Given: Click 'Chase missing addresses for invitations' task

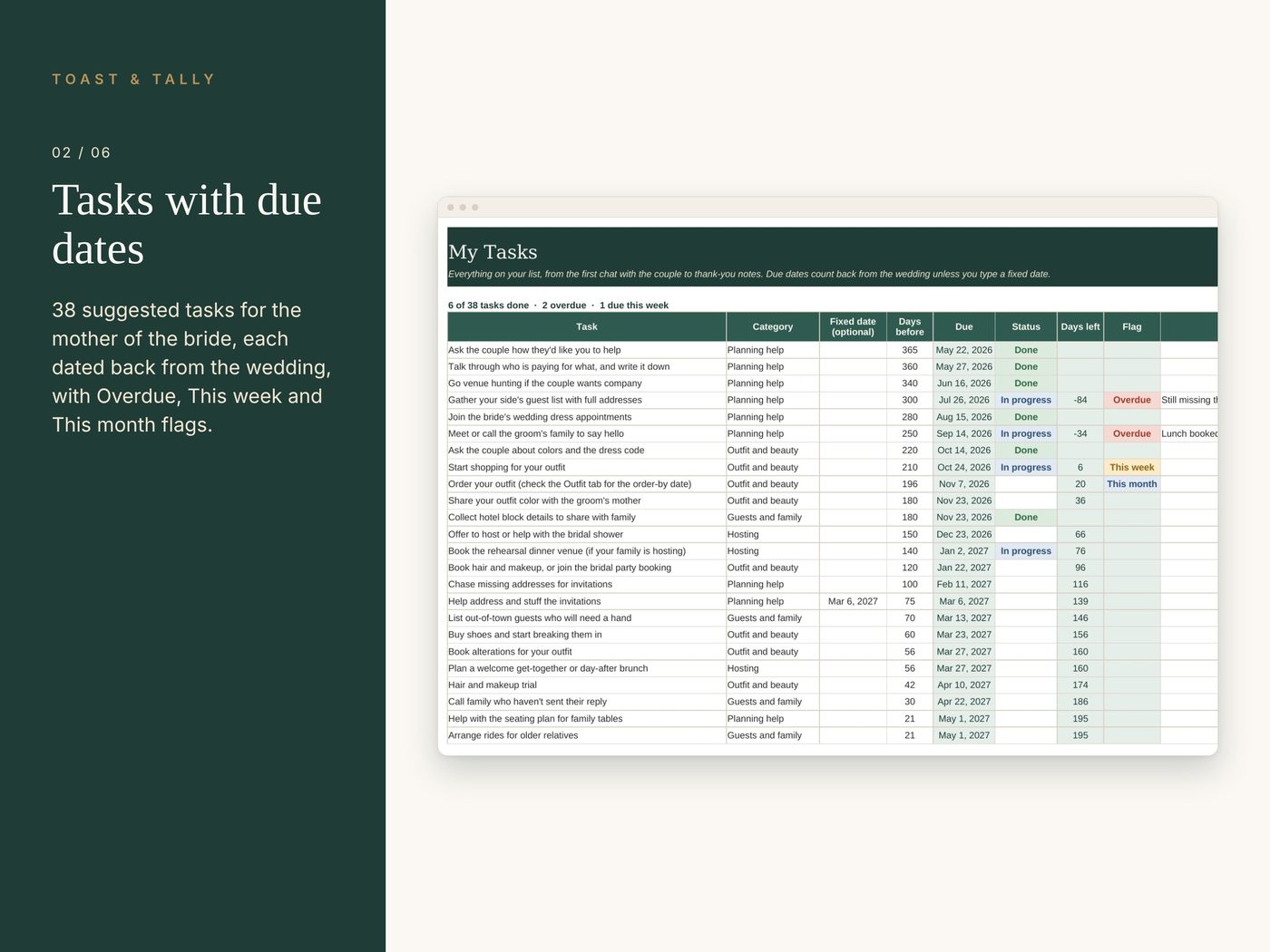Looking at the screenshot, I should coord(587,585).
